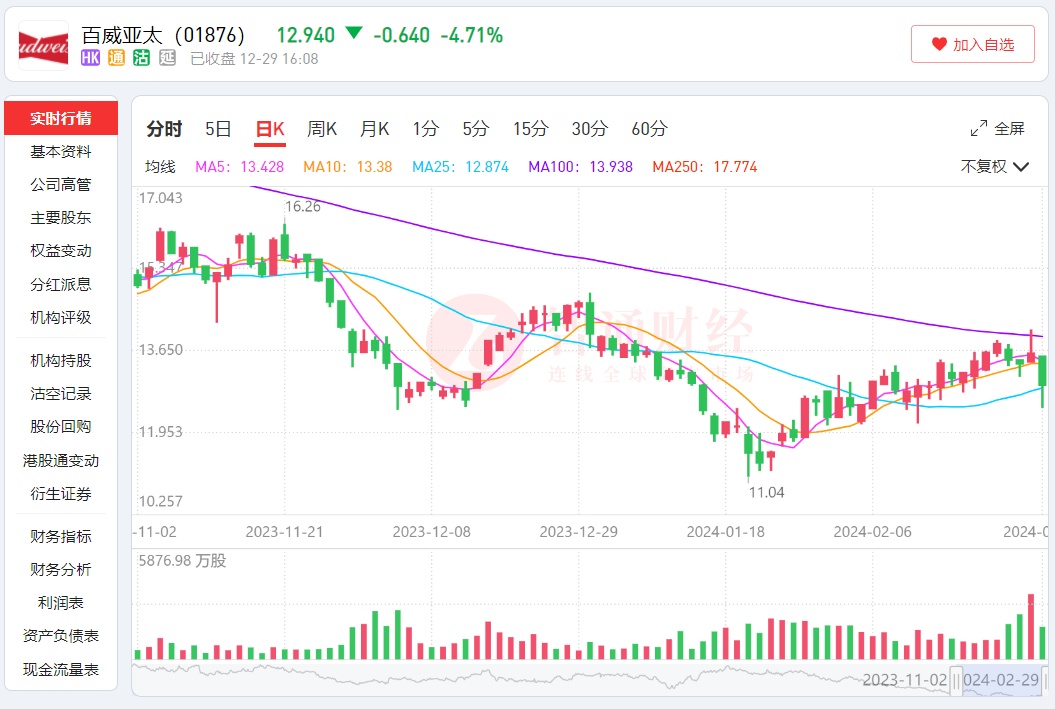
Task: Go to 财务指标 financial indicators
Action: coord(60,537)
